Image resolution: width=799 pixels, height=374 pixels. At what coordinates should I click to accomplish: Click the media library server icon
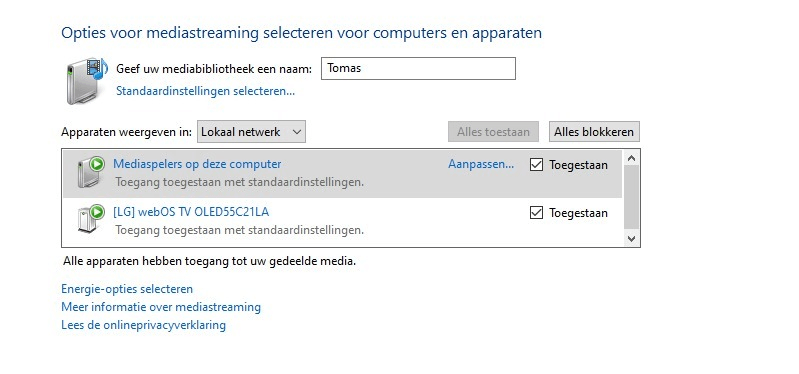click(x=87, y=81)
